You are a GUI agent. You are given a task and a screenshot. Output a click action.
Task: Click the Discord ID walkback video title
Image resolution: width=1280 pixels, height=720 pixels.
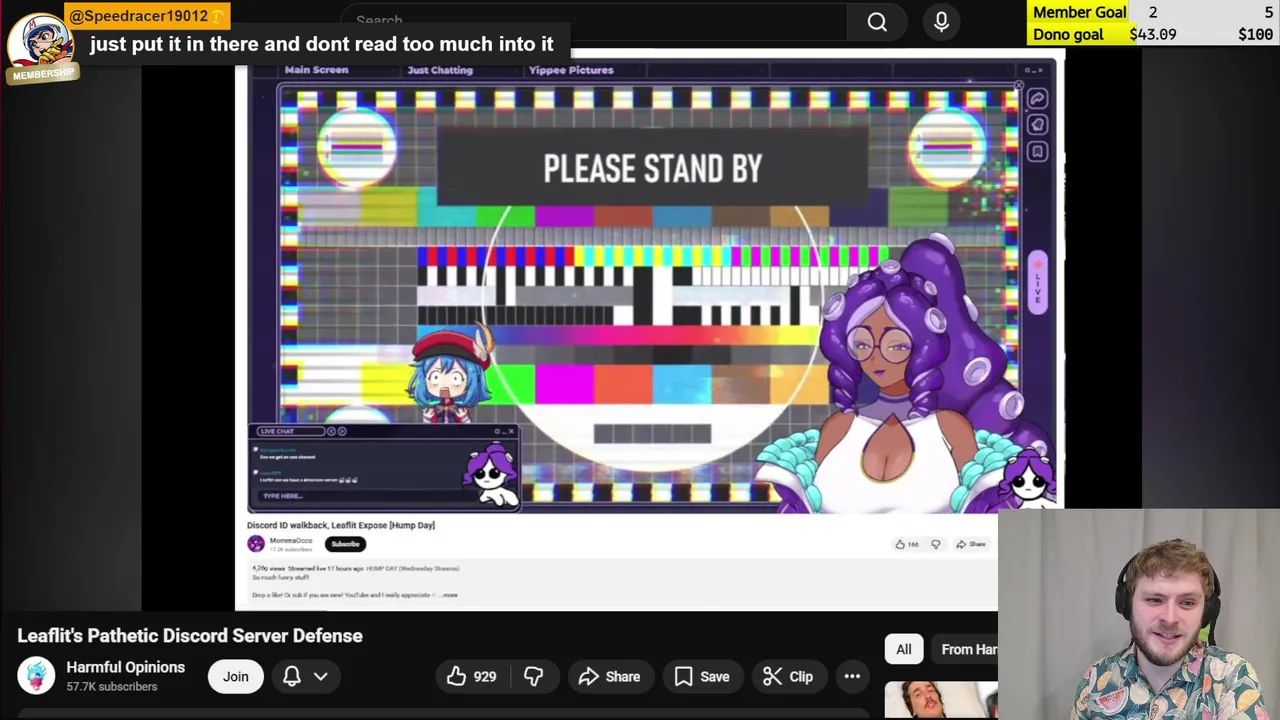pos(341,525)
